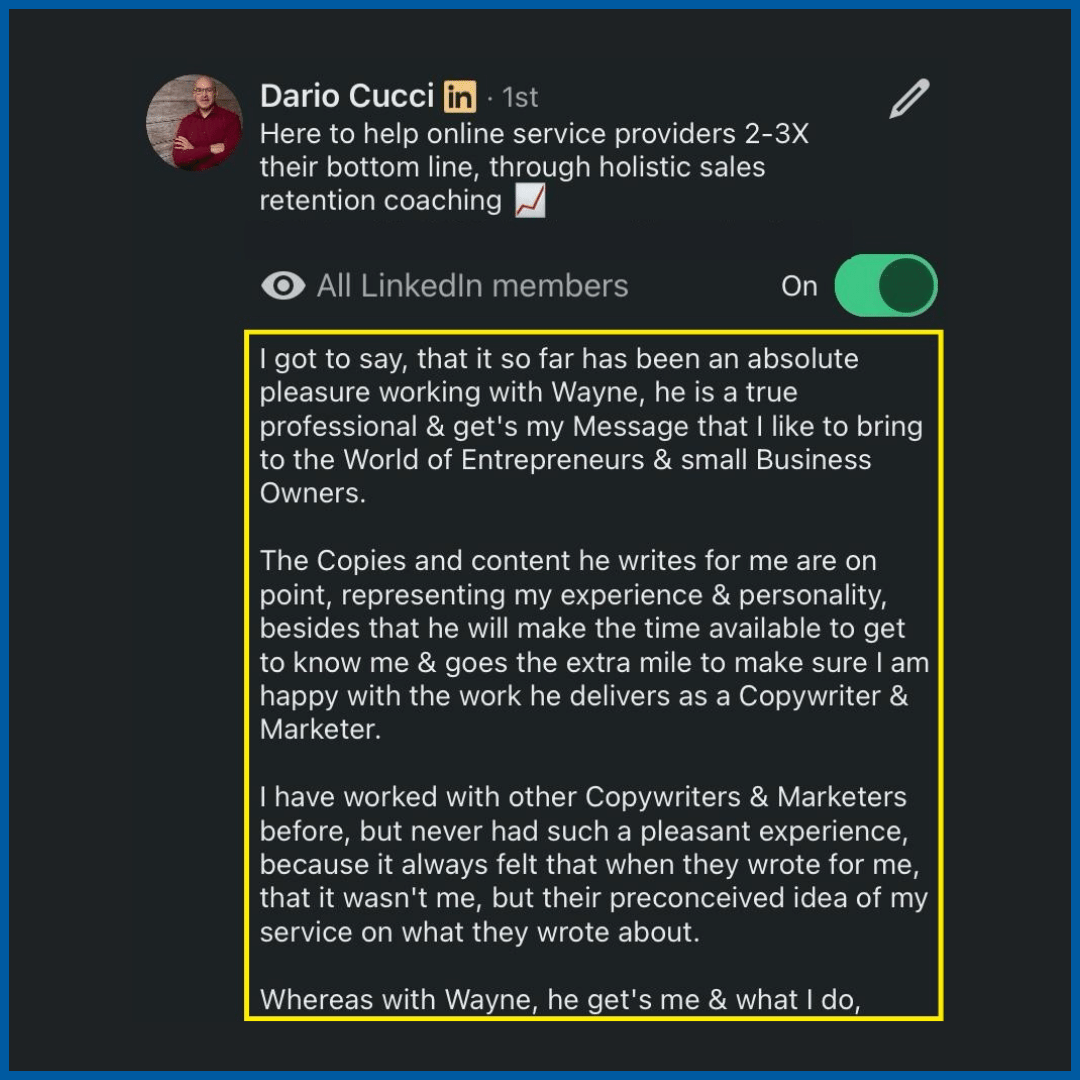This screenshot has height=1080, width=1080.
Task: Click Dario Cucci's profile photo
Action: [x=194, y=123]
